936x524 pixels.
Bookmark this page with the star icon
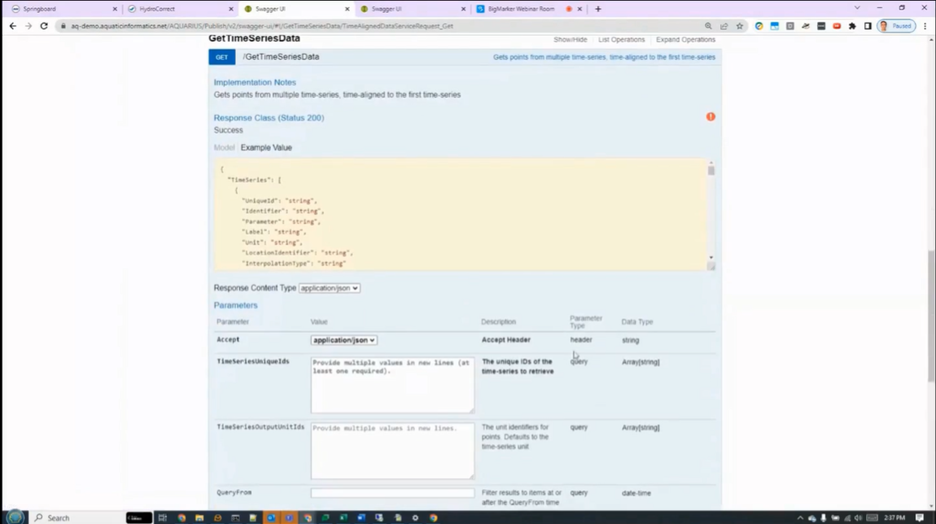tap(740, 26)
